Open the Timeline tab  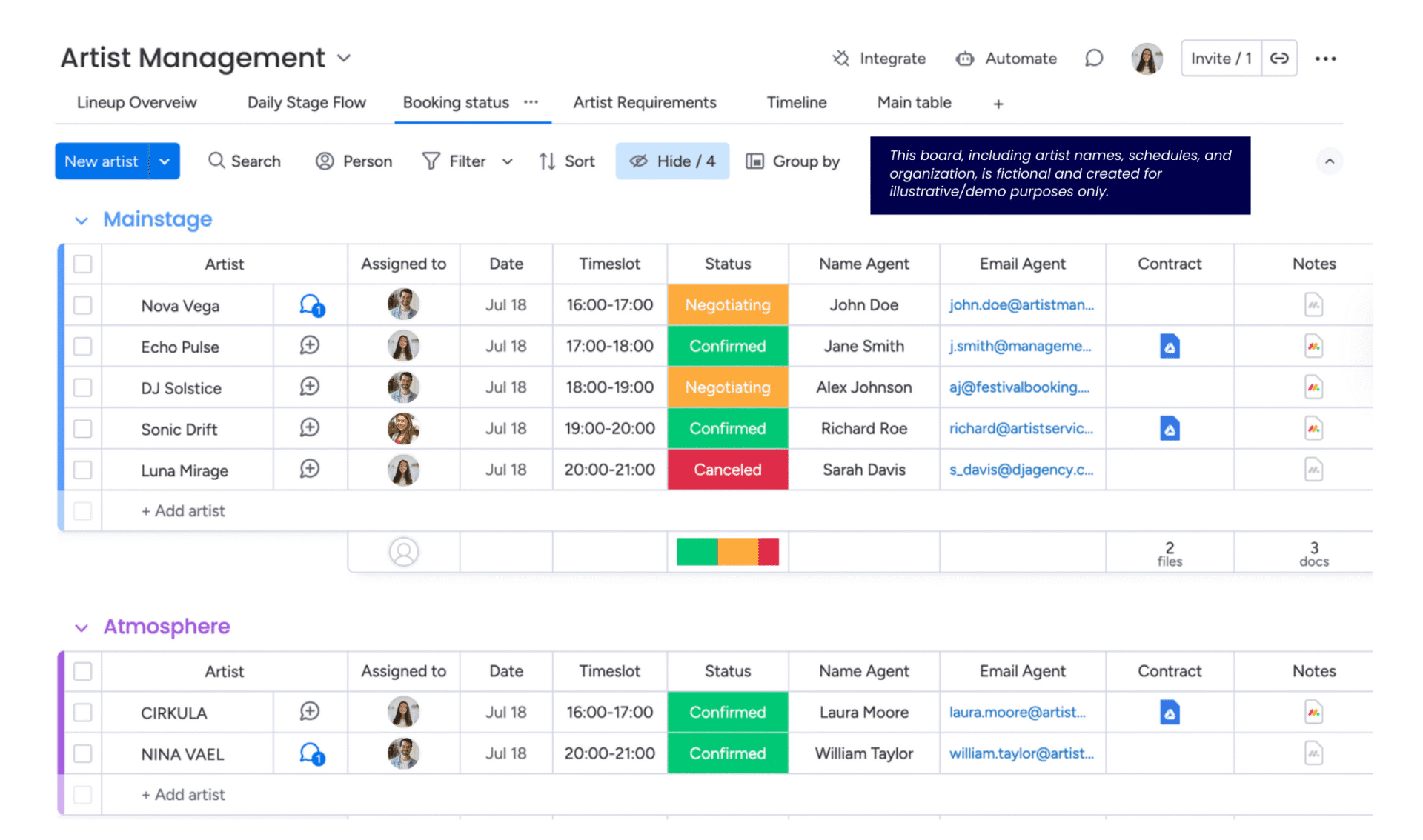tap(796, 103)
